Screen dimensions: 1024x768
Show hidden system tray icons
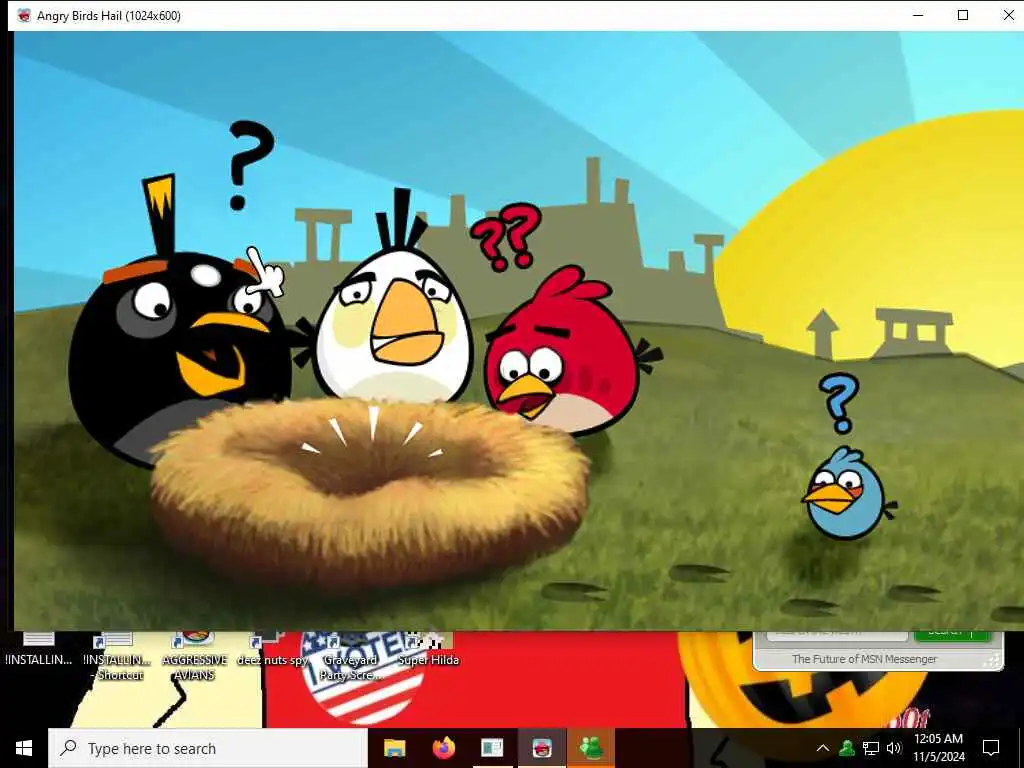[x=823, y=748]
